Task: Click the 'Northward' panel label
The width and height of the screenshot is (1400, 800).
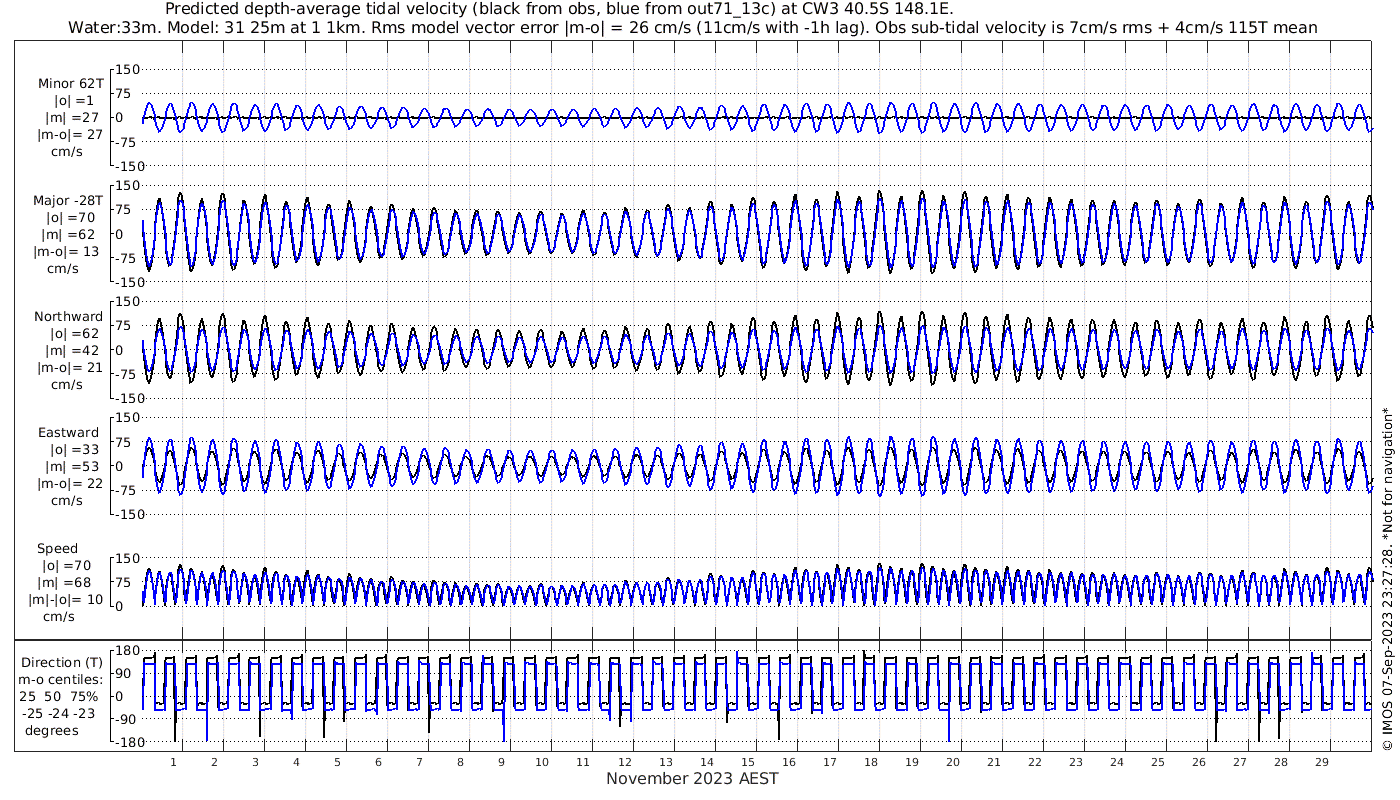Action: click(68, 316)
